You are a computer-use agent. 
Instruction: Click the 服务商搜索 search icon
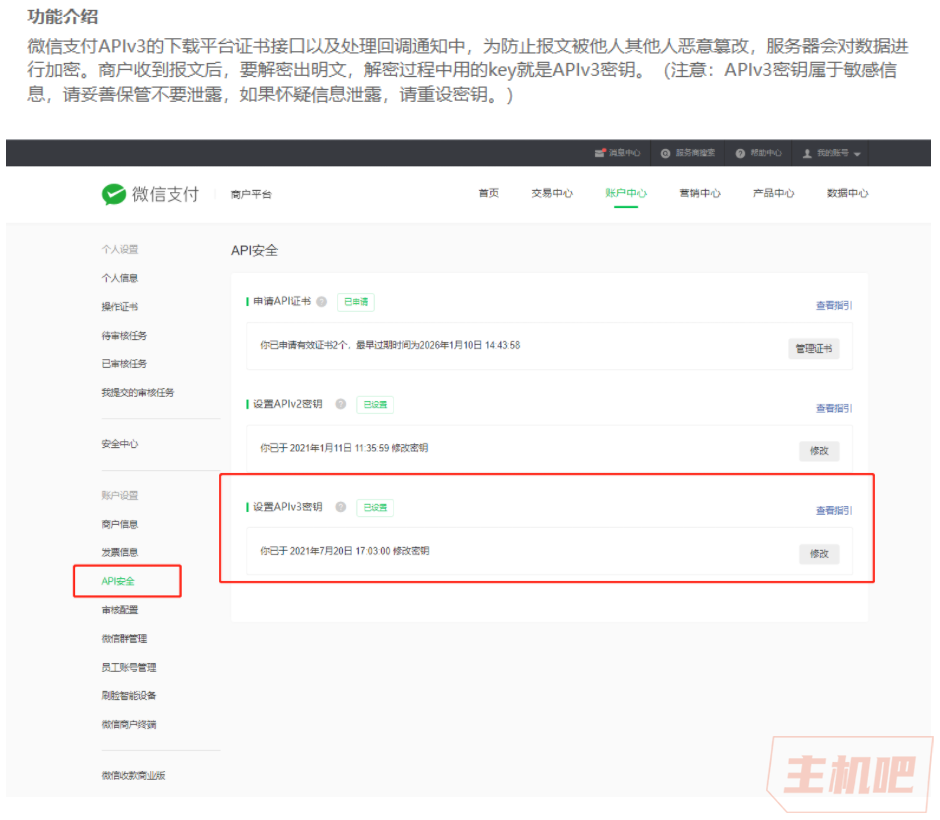(665, 153)
